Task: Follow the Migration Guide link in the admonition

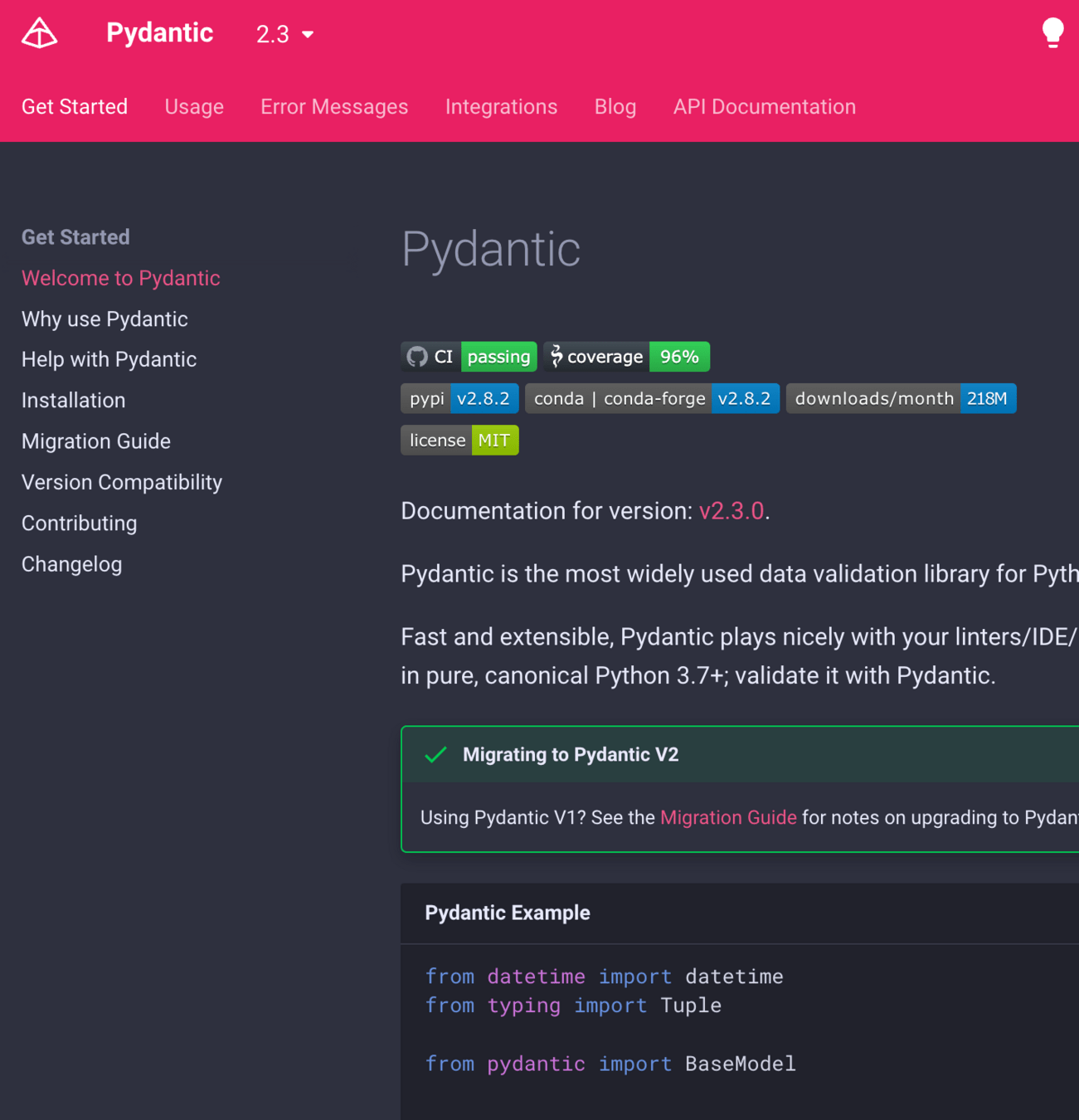Action: (x=728, y=817)
